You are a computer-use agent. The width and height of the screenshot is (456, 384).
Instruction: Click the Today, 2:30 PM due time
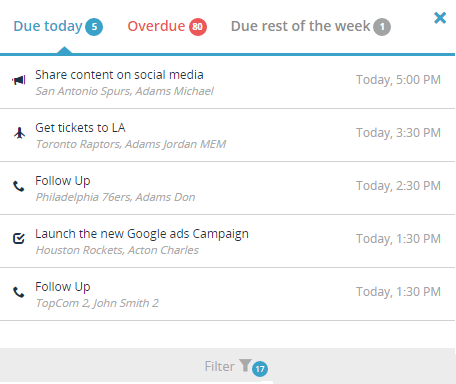[398, 186]
